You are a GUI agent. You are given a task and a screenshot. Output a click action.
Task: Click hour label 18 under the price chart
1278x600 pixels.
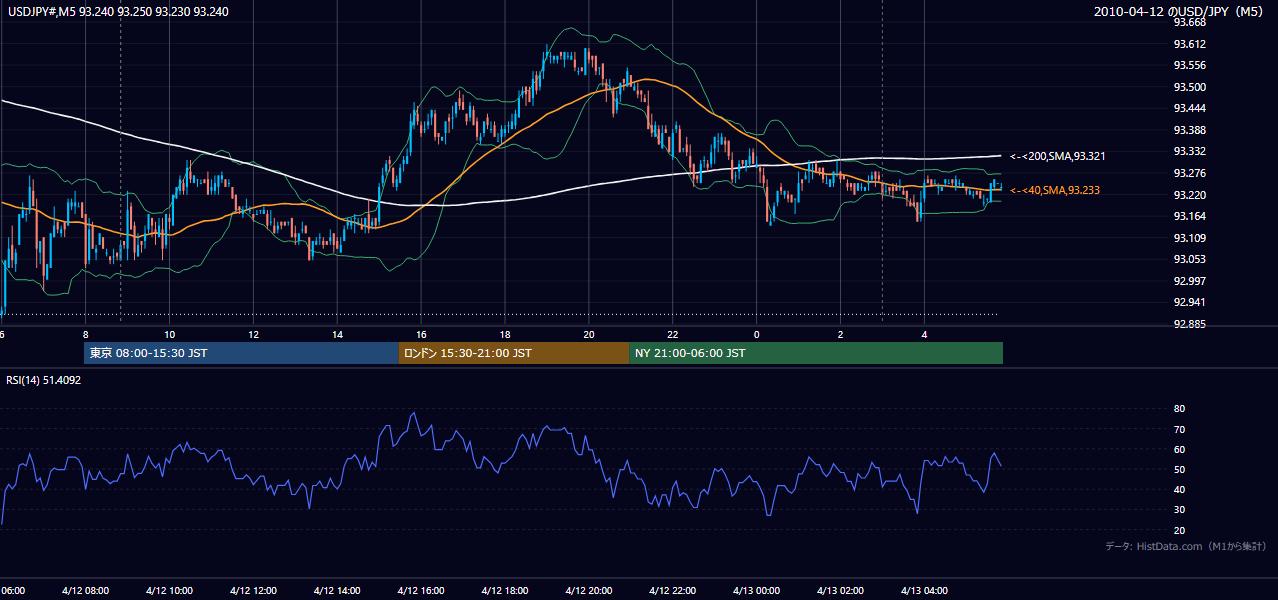(505, 334)
